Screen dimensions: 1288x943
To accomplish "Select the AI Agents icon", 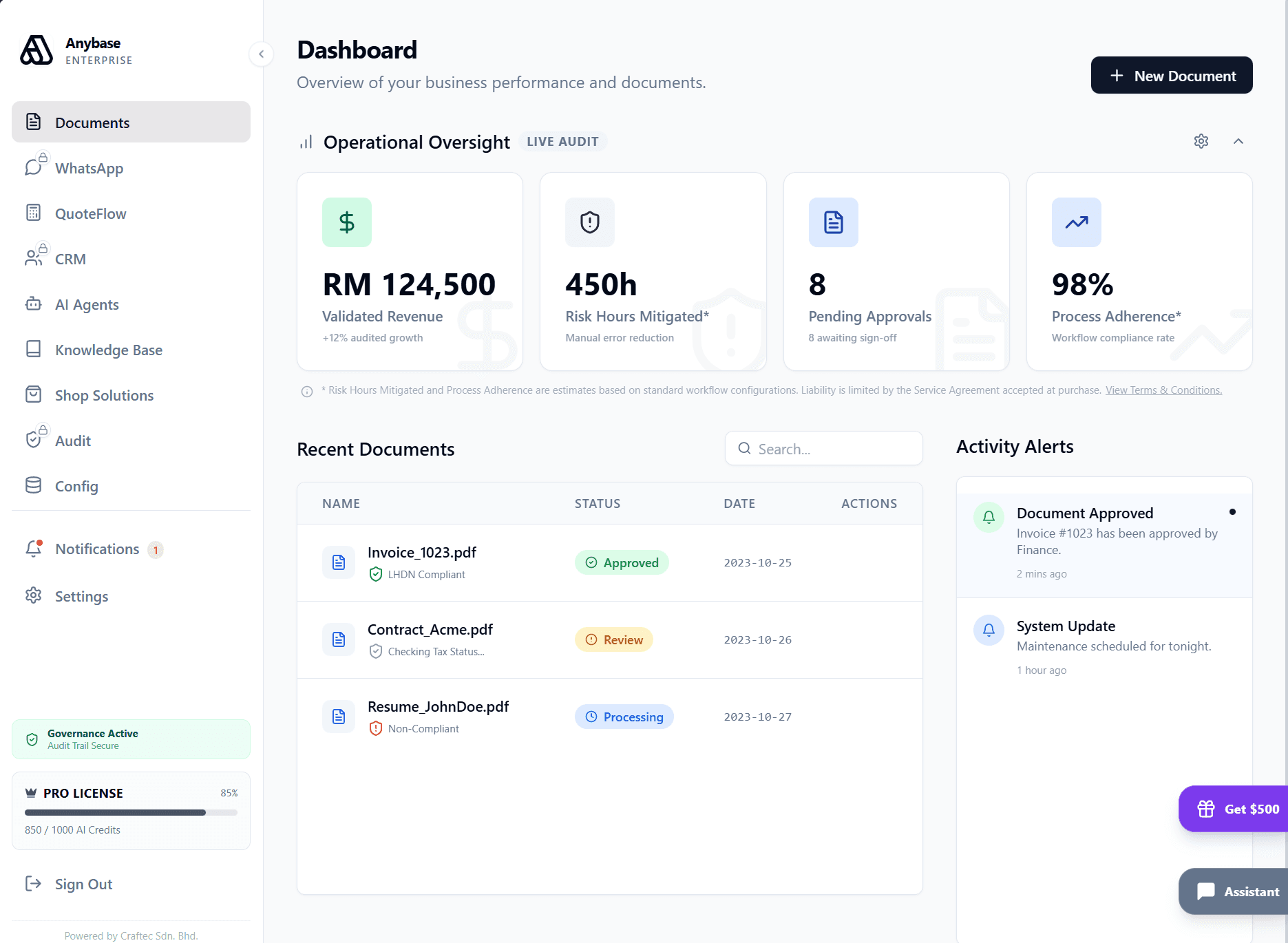I will [34, 304].
